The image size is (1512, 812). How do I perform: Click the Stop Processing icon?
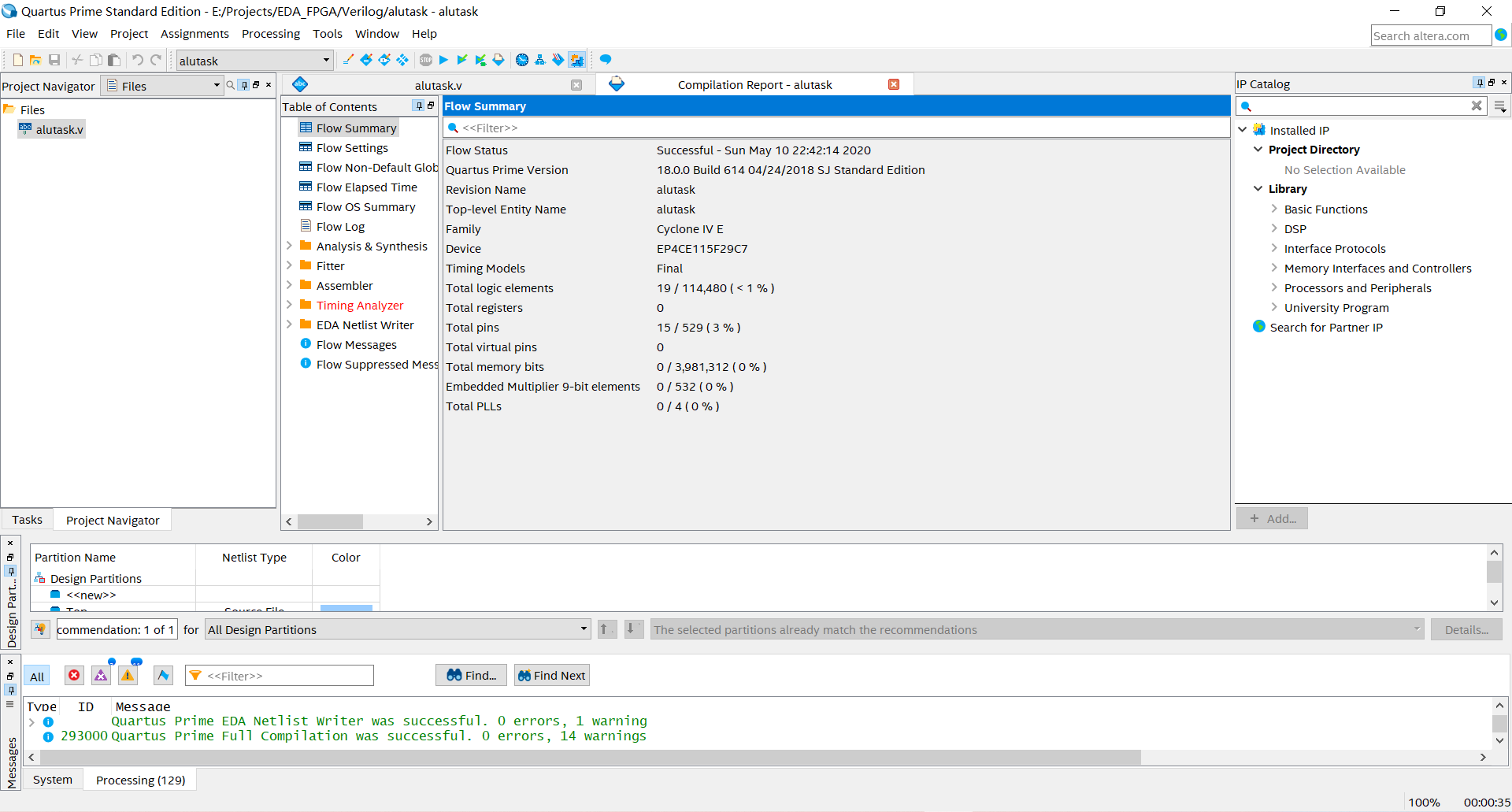pyautogui.click(x=425, y=59)
